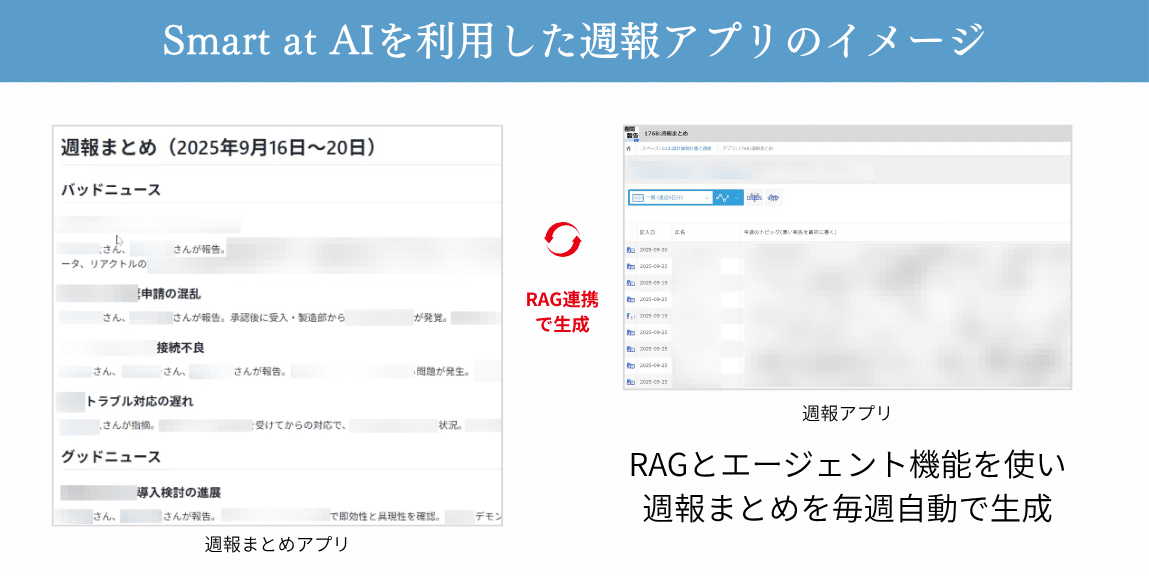Open the space link in breadcrumb

pyautogui.click(x=676, y=148)
